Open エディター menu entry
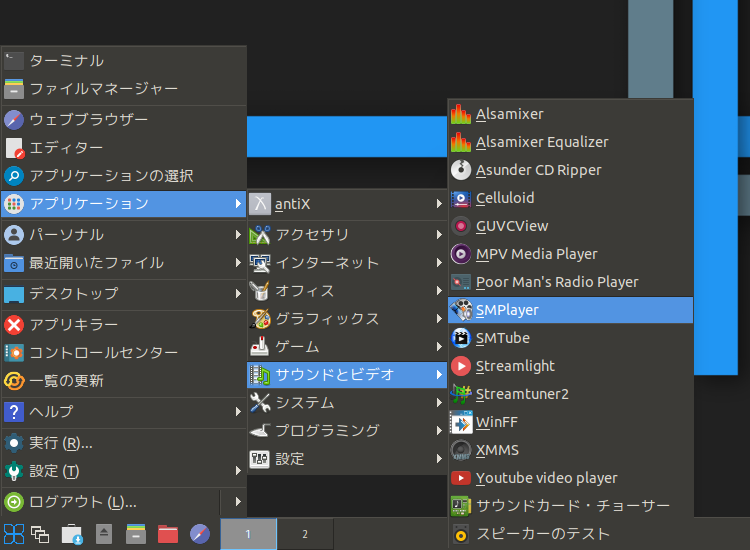This screenshot has width=750, height=550. [124, 148]
